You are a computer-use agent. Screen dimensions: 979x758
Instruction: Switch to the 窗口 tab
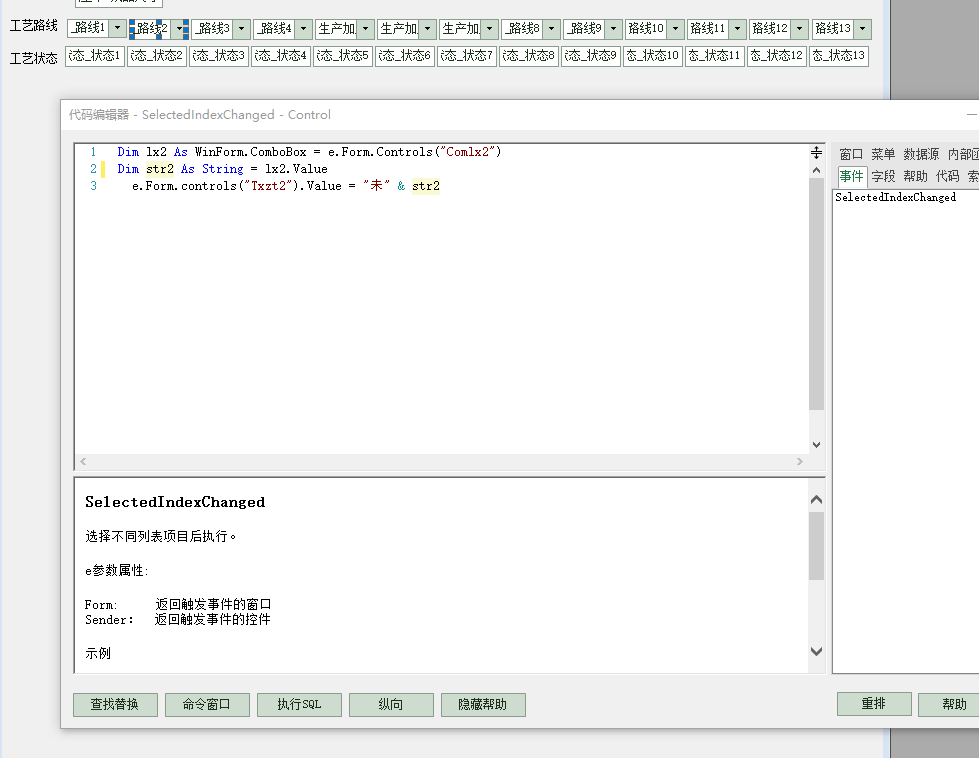[x=850, y=154]
